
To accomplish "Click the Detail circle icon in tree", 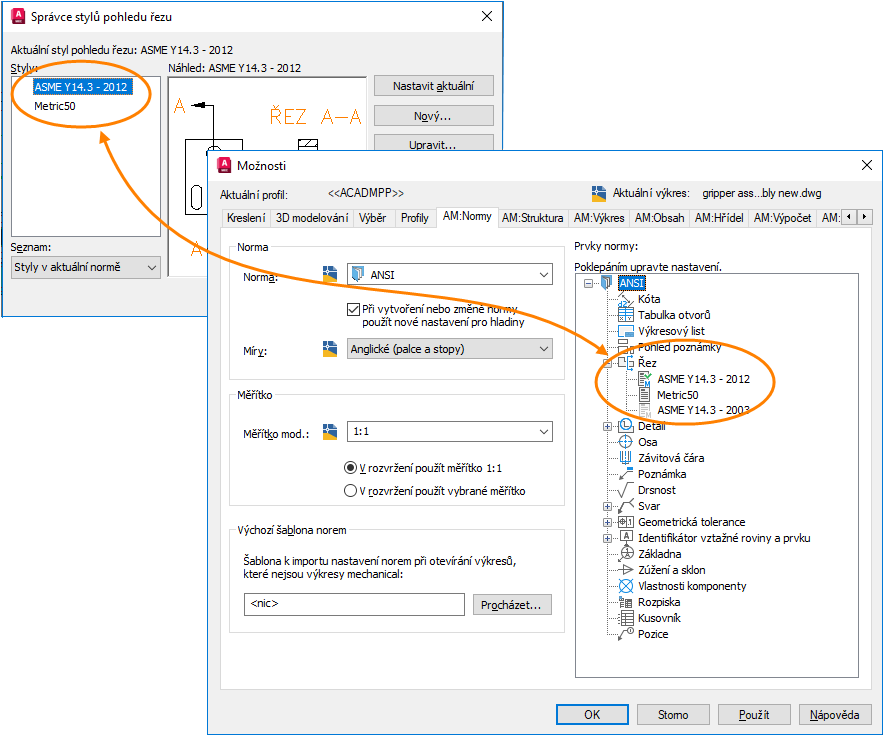I will tap(625, 426).
